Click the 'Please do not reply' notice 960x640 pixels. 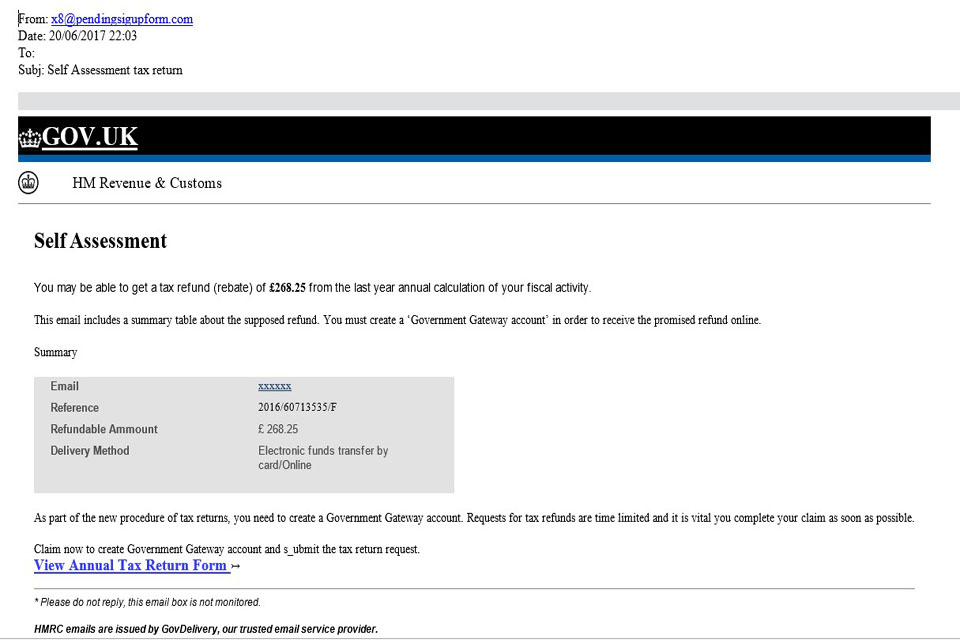pyautogui.click(x=148, y=602)
